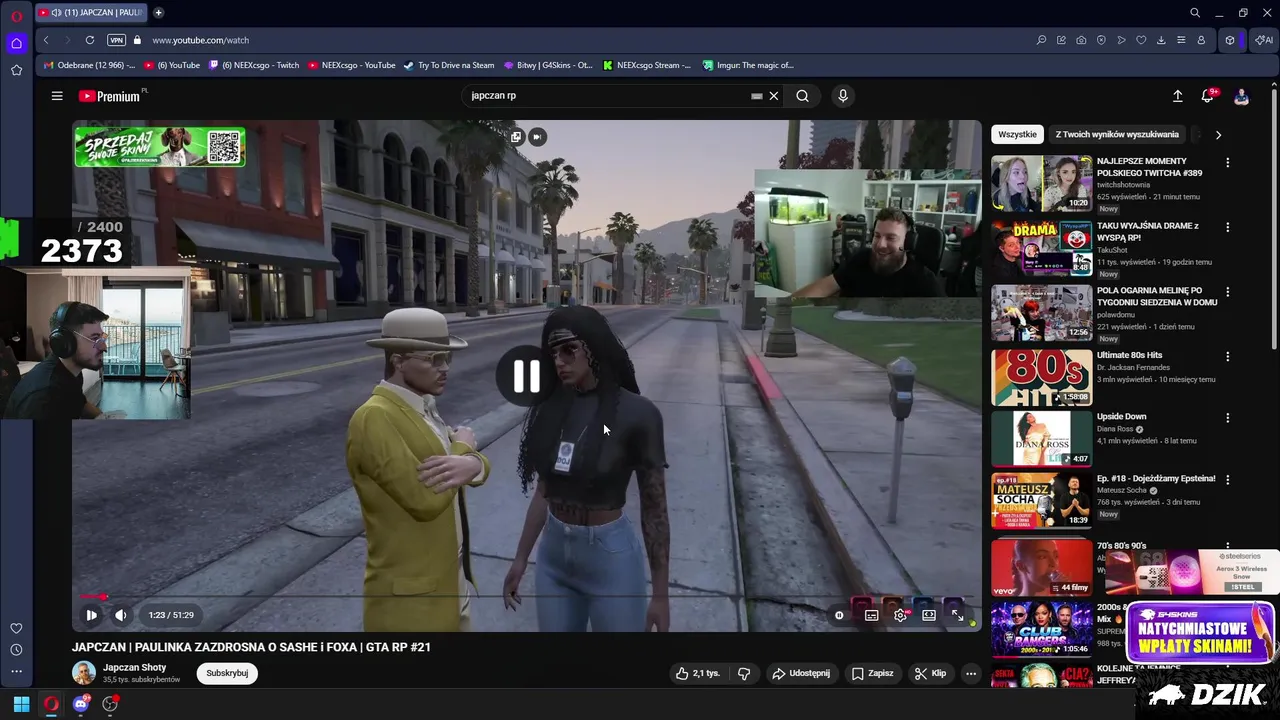Seek using the red video progress bar
The image size is (1280, 720).
527,597
